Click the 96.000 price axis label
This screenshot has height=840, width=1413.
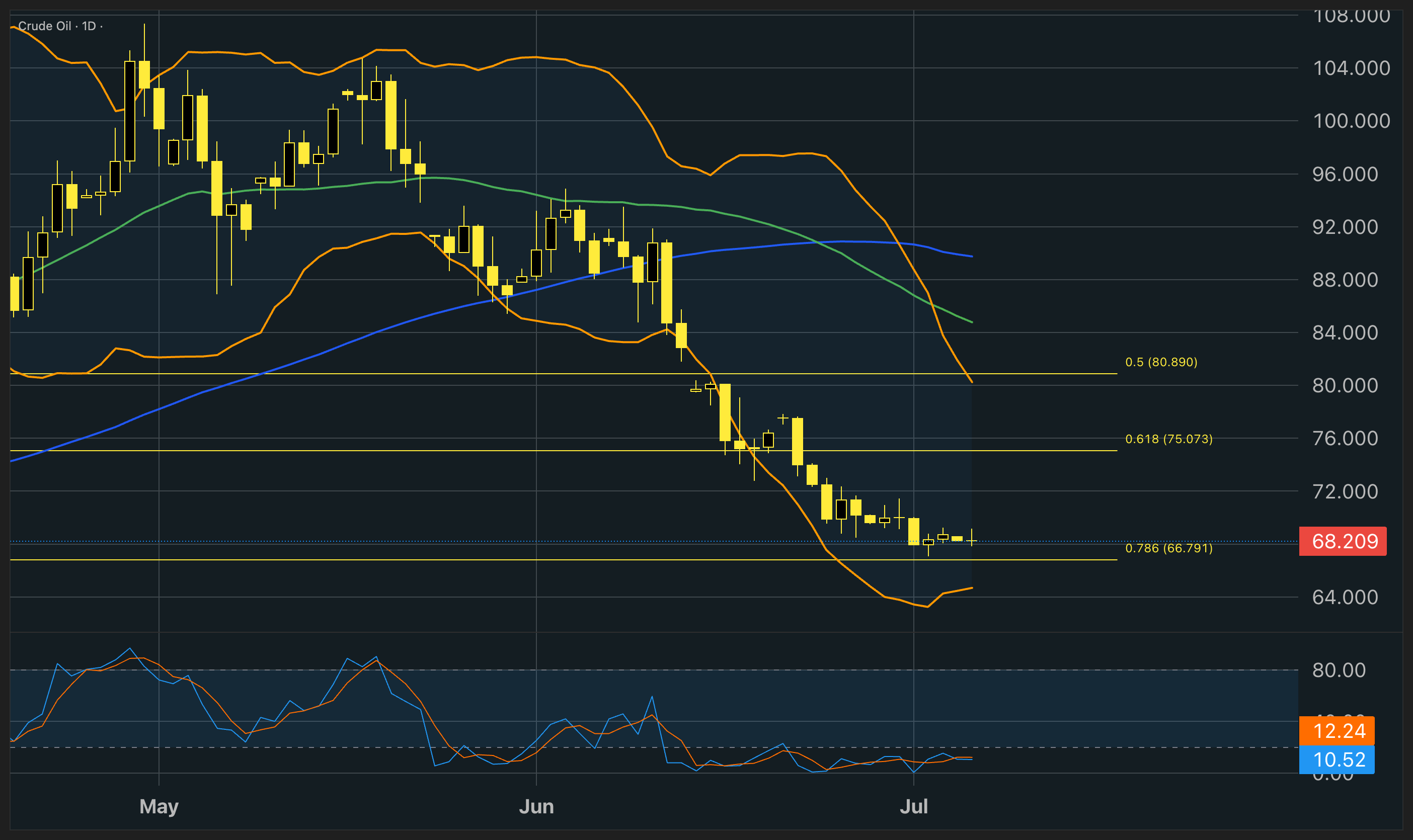[1345, 174]
